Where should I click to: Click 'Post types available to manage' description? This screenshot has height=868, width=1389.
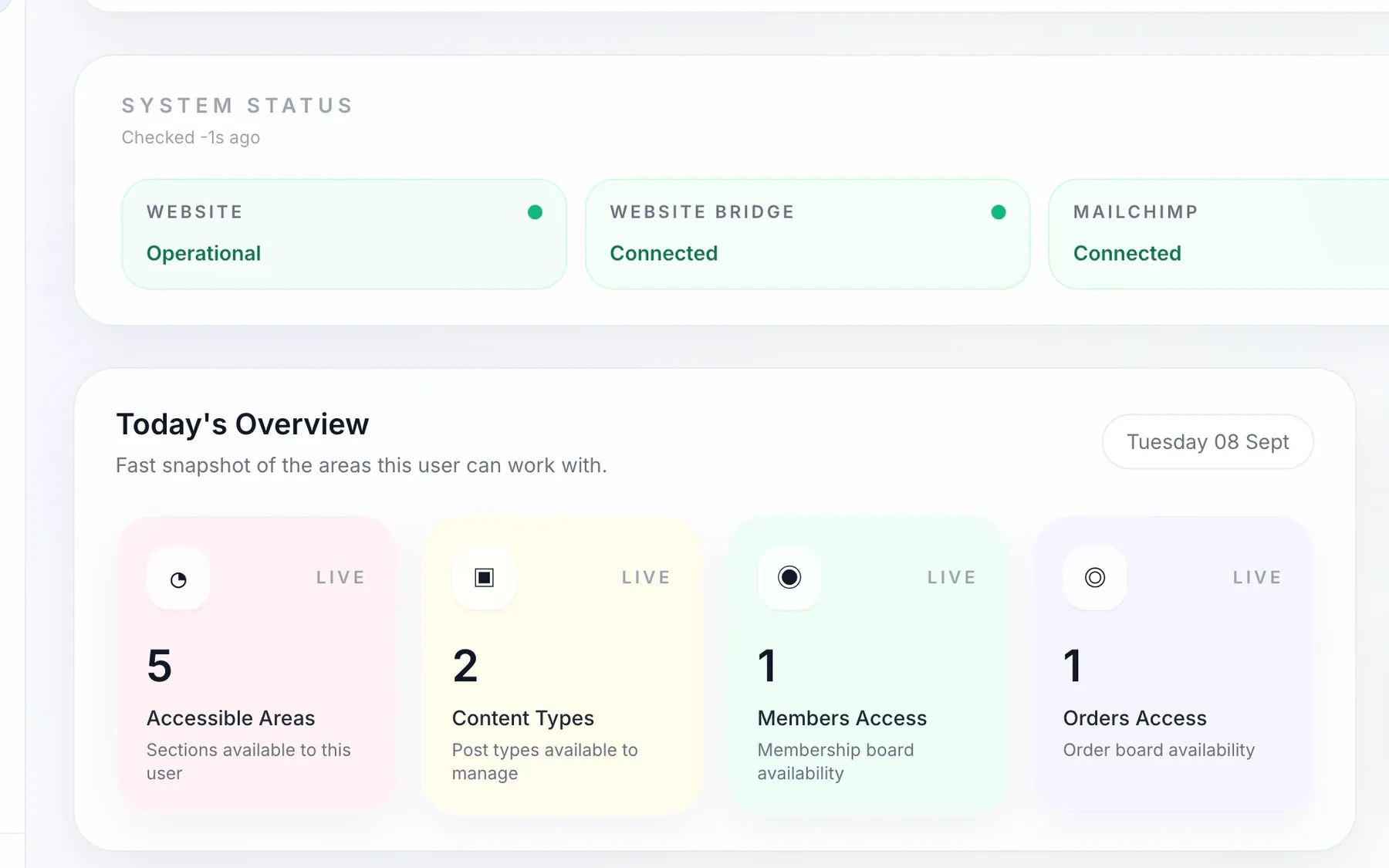coord(545,762)
